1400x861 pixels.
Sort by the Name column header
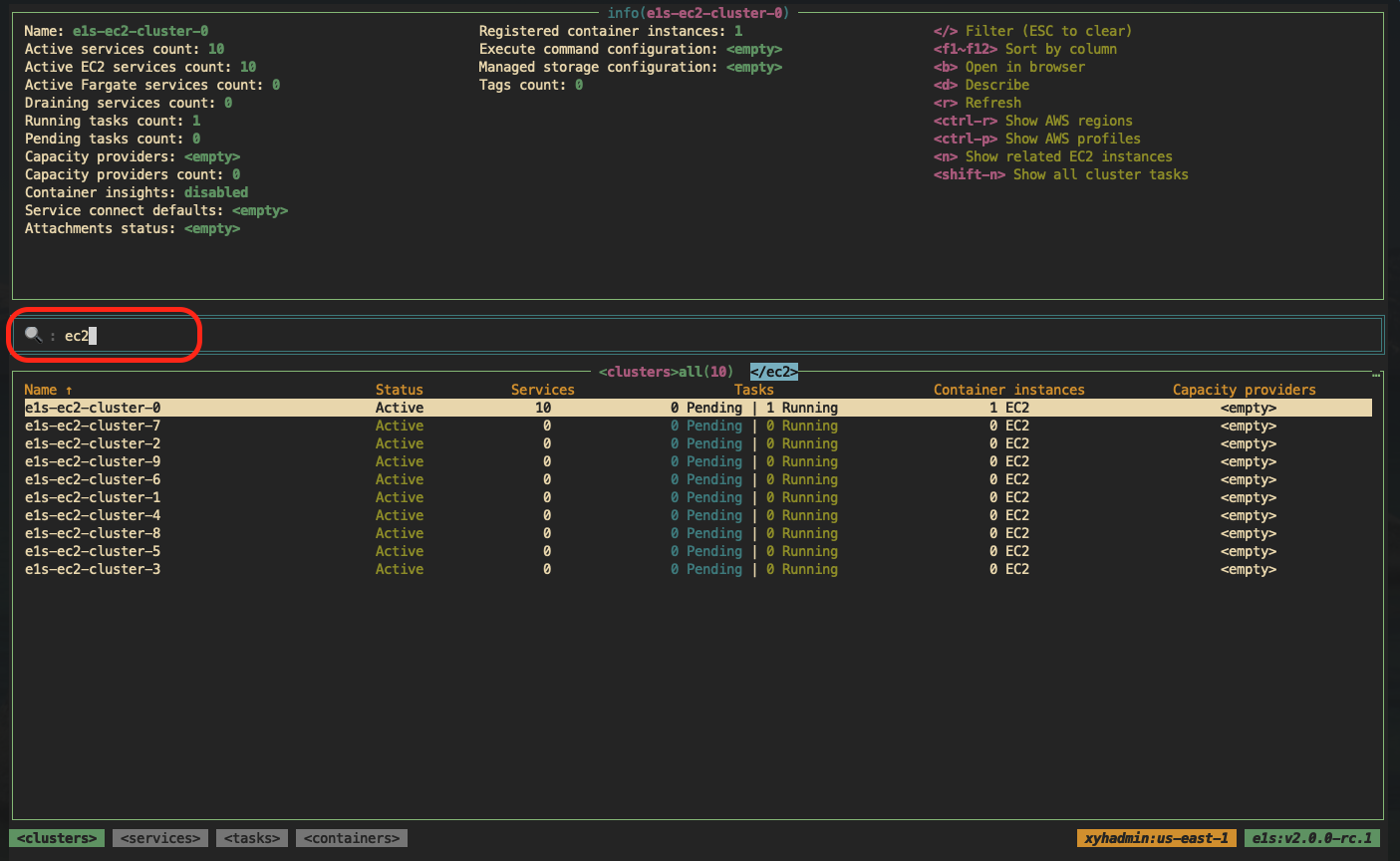(x=49, y=390)
